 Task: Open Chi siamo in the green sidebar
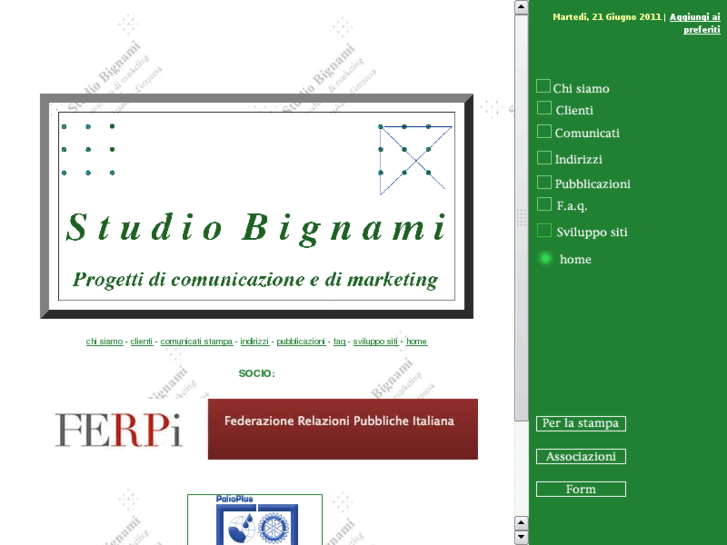[581, 89]
